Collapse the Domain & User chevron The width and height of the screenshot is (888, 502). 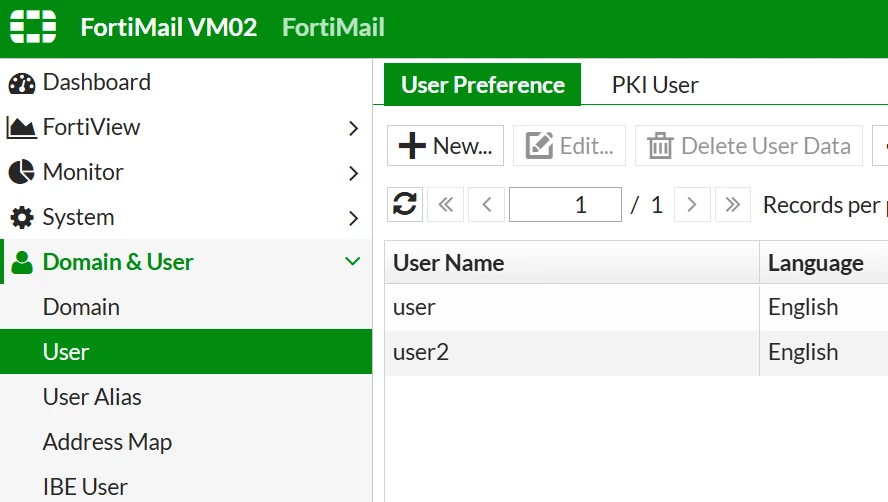(x=352, y=261)
